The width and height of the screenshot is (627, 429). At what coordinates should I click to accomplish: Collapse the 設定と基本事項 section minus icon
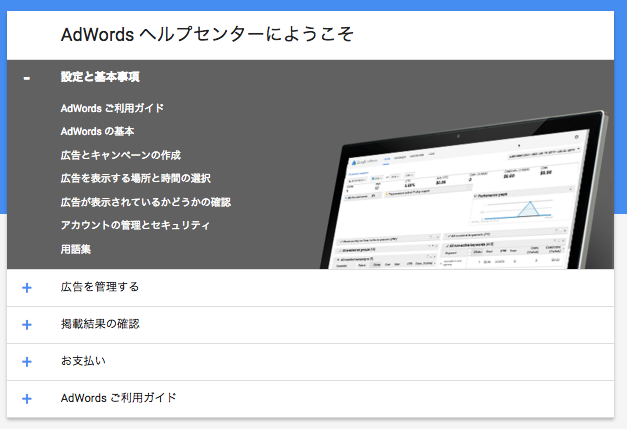point(27,78)
